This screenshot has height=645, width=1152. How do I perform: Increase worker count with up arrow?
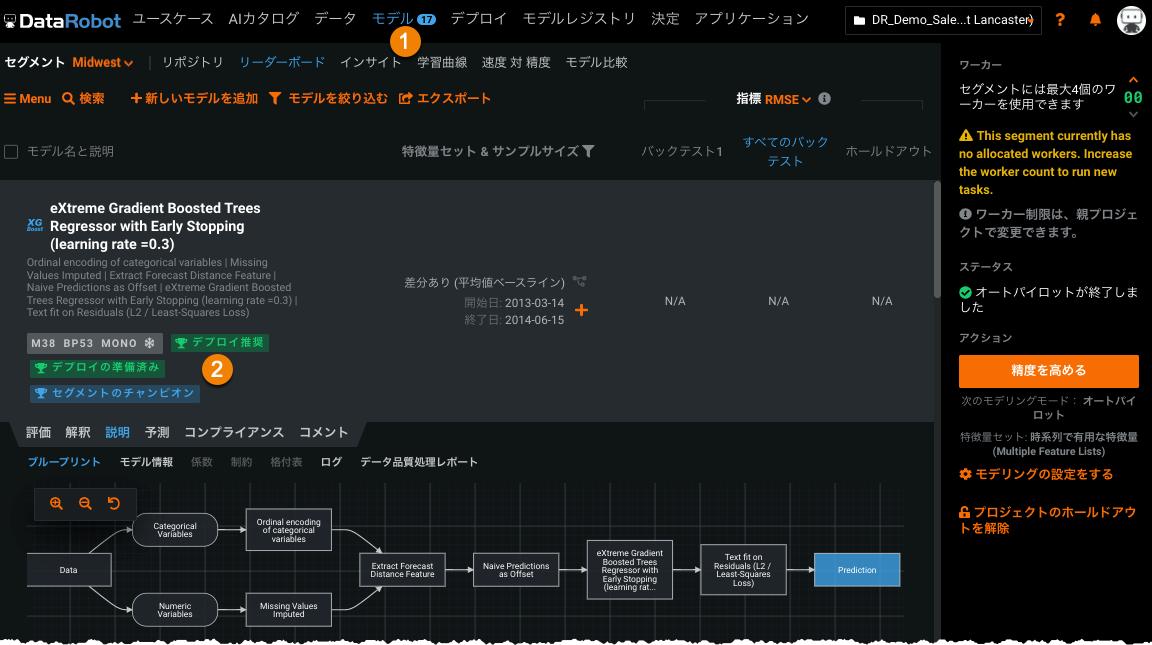pos(1133,81)
